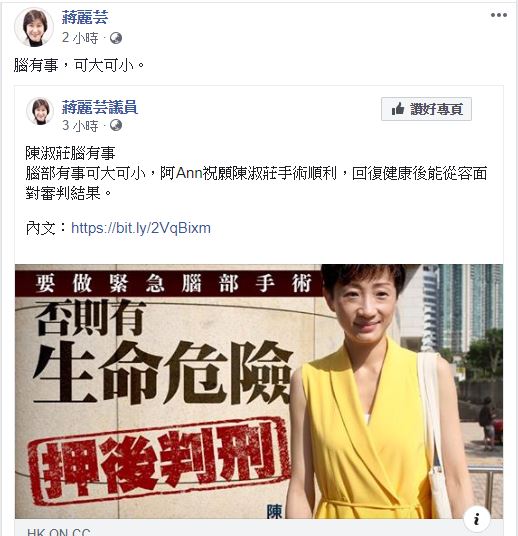Click the 2 小時 timestamp
The height and width of the screenshot is (536, 518).
pos(80,38)
